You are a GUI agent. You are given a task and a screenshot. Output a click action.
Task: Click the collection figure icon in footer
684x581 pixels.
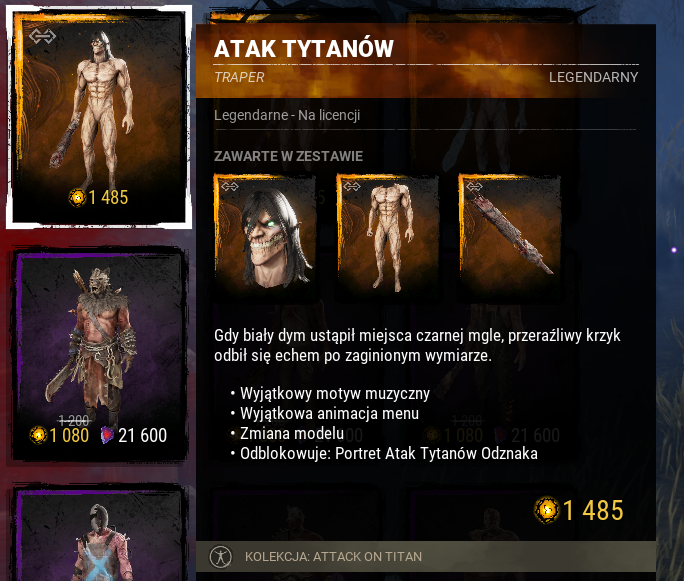point(221,557)
